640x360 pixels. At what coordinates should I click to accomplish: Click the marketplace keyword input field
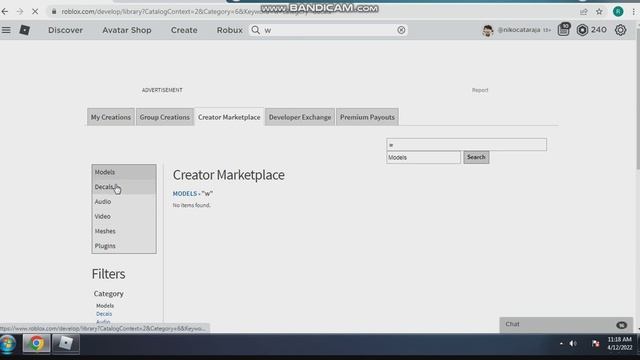point(467,144)
